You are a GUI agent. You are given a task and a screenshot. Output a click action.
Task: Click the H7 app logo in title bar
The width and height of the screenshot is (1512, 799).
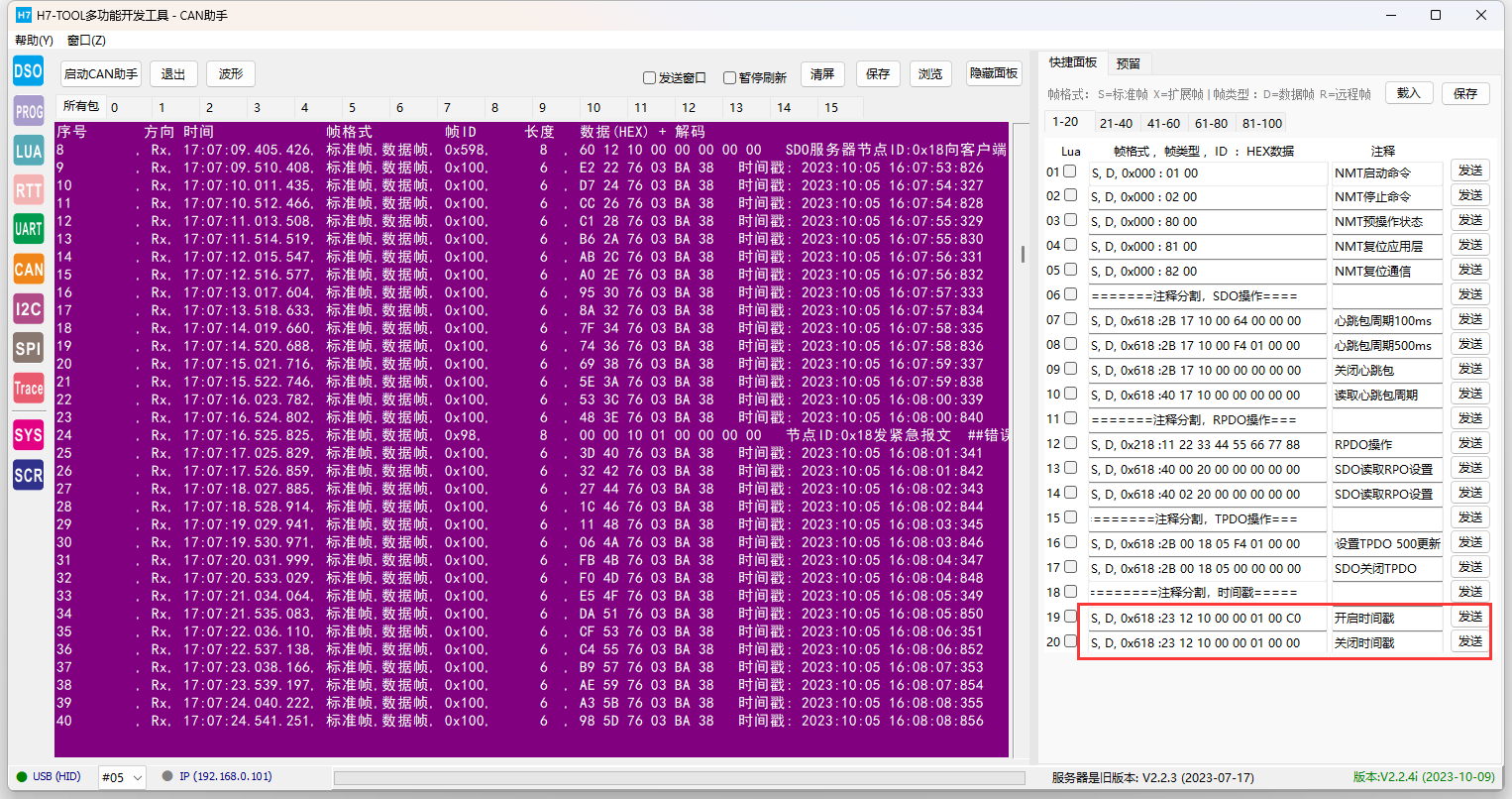[24, 15]
